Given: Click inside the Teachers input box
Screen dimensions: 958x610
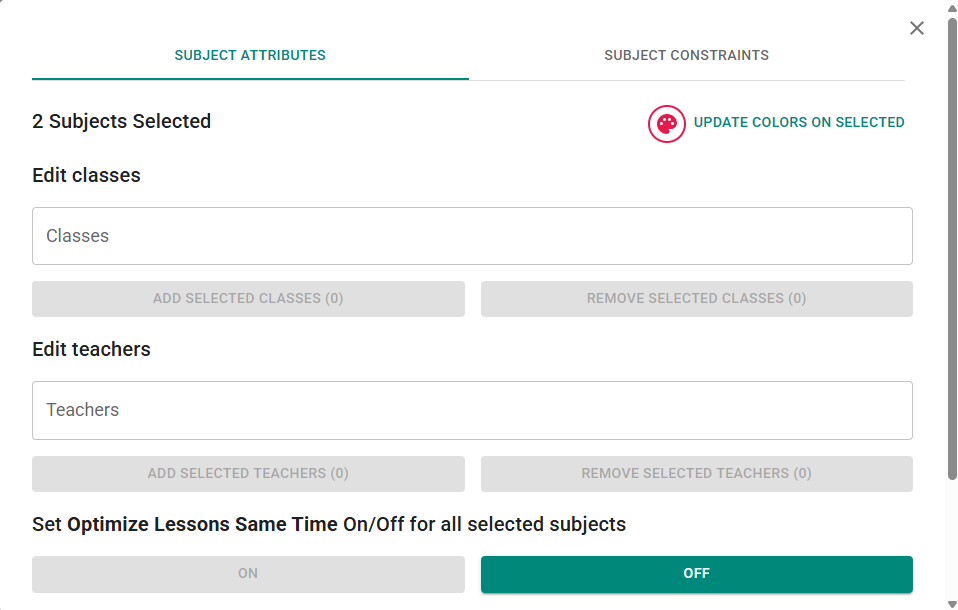Looking at the screenshot, I should click(472, 410).
